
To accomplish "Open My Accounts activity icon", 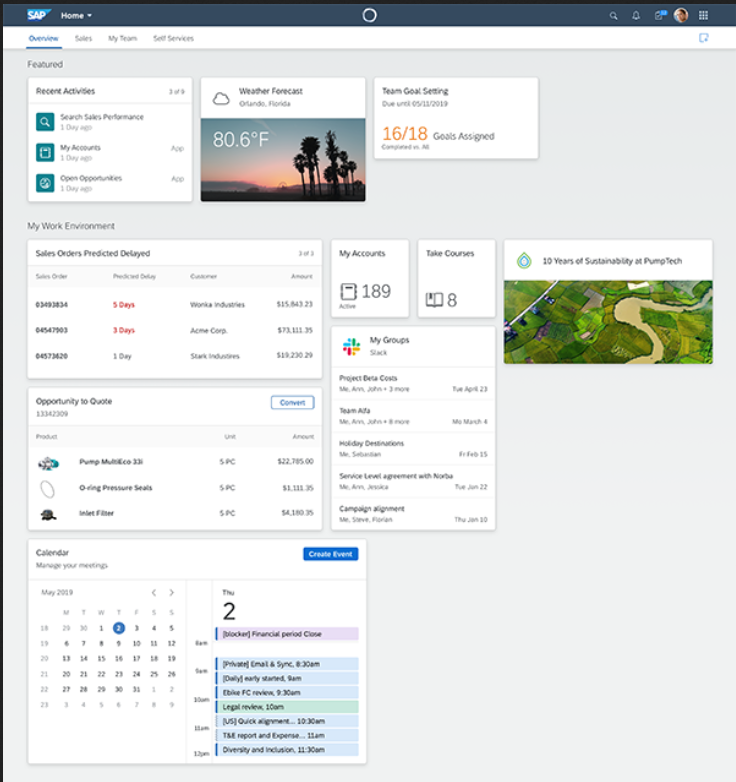I will (45, 152).
